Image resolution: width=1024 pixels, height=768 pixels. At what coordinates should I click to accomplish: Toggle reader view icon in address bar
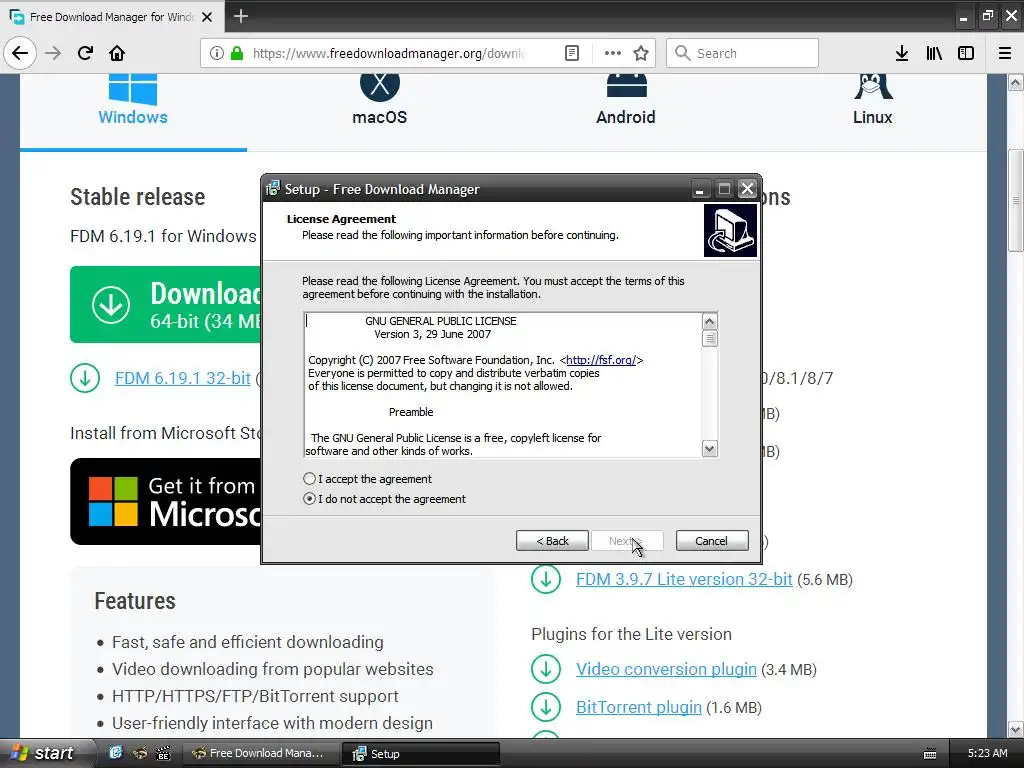pyautogui.click(x=572, y=53)
